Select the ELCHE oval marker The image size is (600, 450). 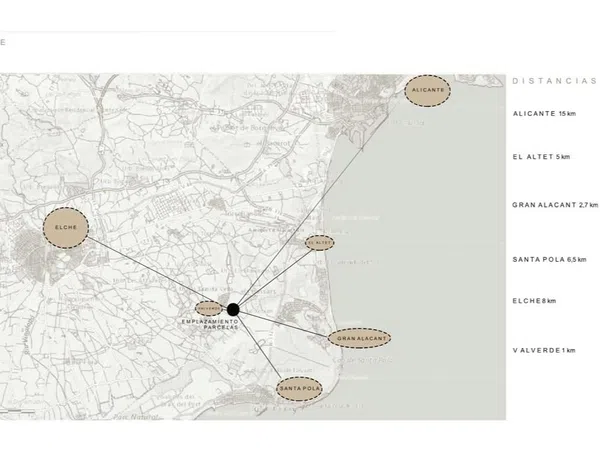pyautogui.click(x=67, y=227)
